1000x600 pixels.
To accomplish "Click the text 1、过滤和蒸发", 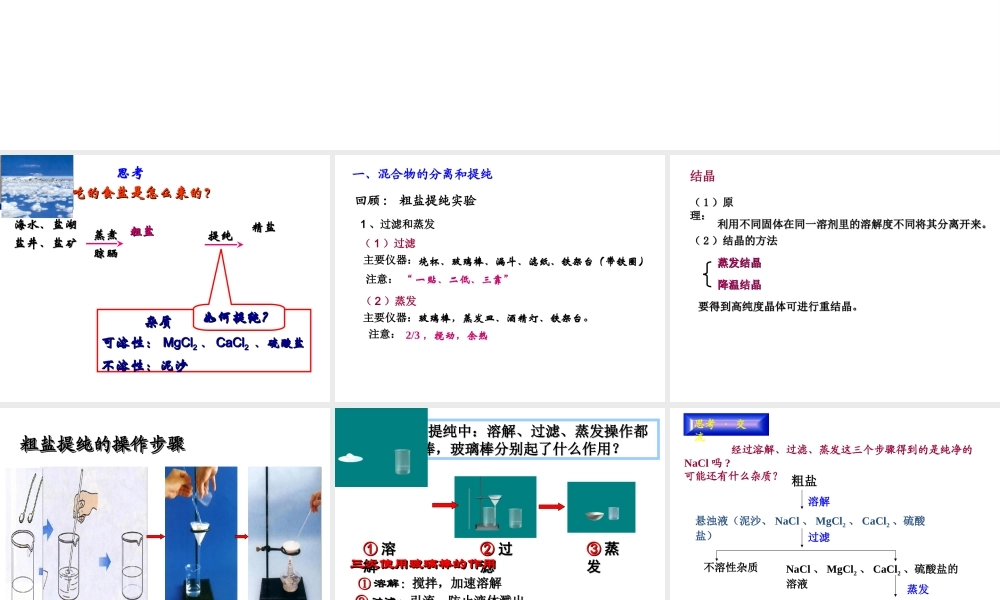I will (x=397, y=224).
